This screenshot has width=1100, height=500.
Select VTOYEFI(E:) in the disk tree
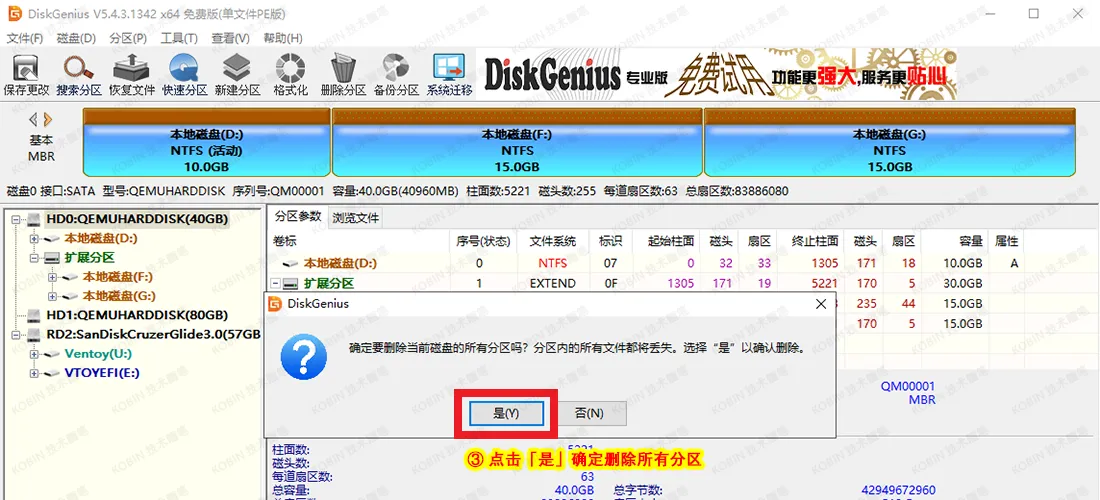[x=102, y=373]
